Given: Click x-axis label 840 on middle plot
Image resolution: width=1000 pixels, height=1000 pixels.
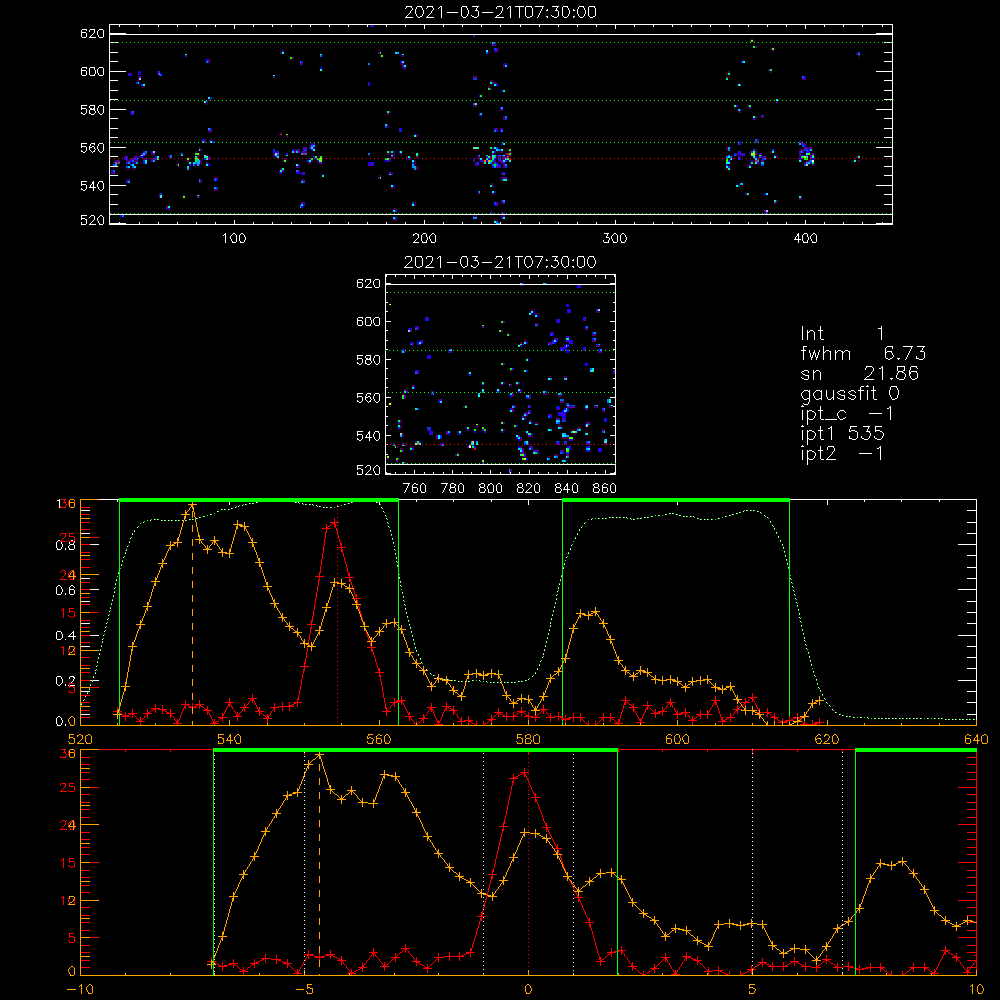Looking at the screenshot, I should click(x=566, y=489).
